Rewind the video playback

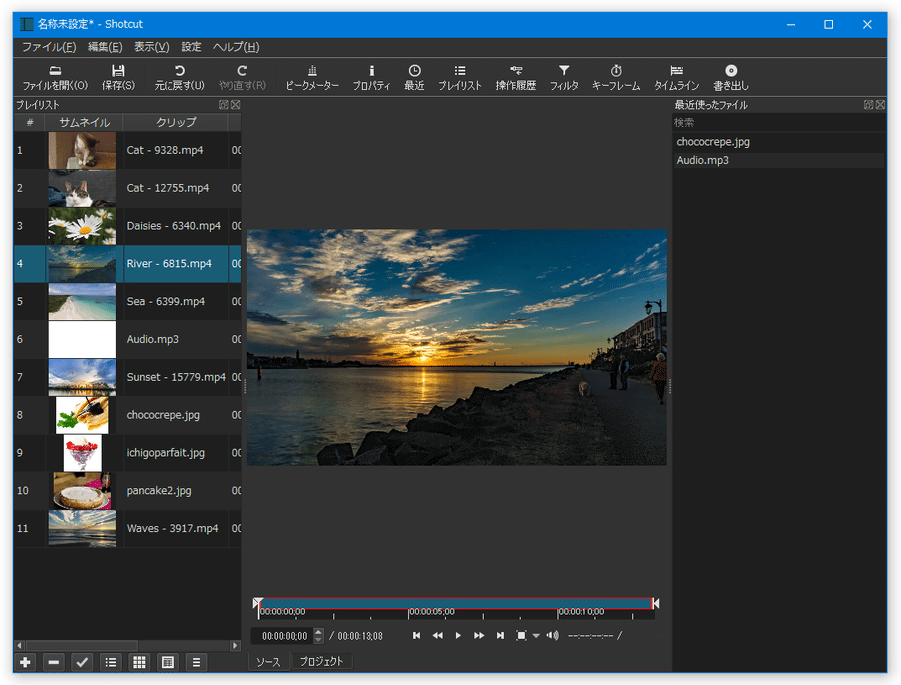437,636
